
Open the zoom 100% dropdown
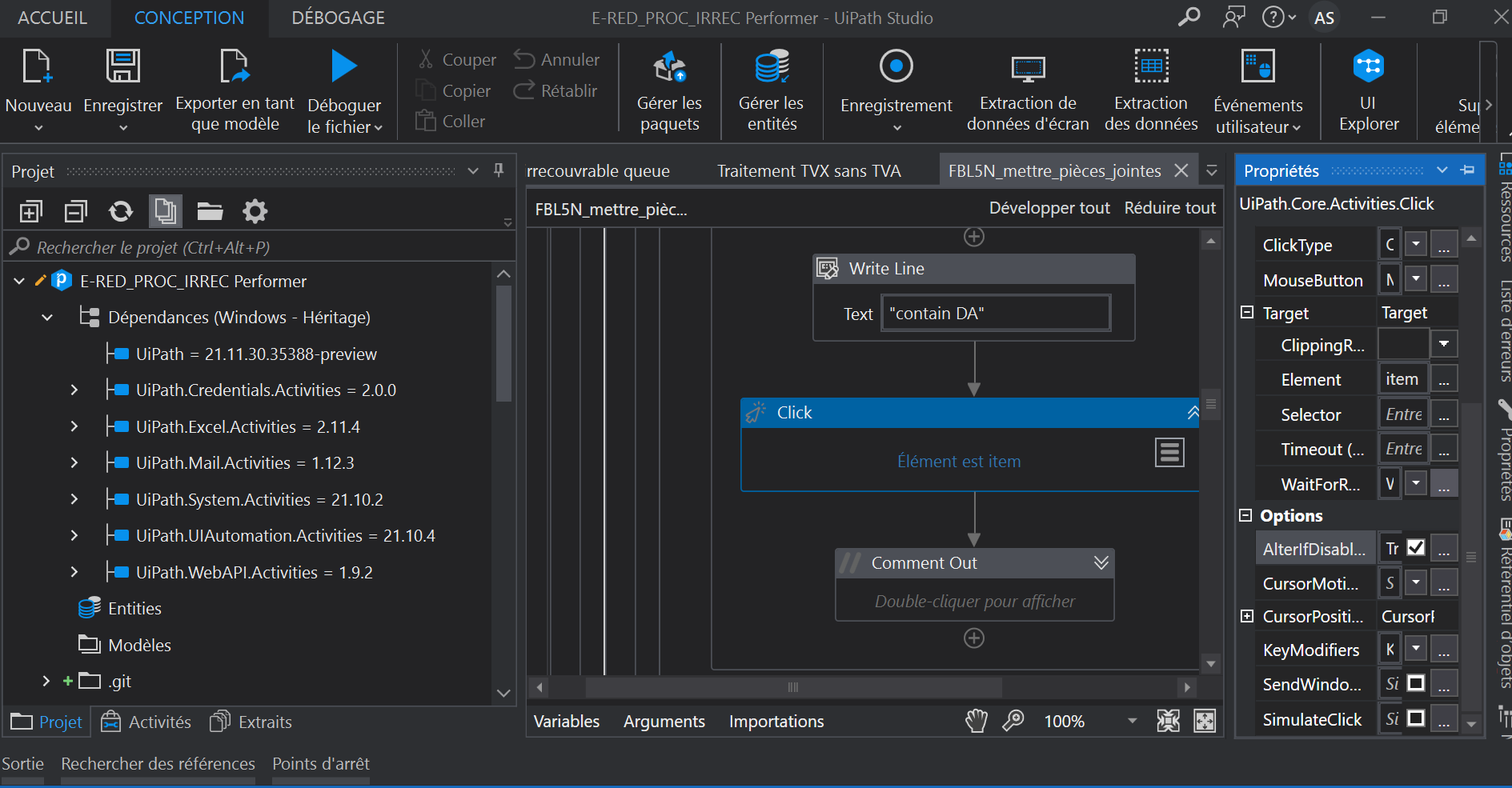1132,721
